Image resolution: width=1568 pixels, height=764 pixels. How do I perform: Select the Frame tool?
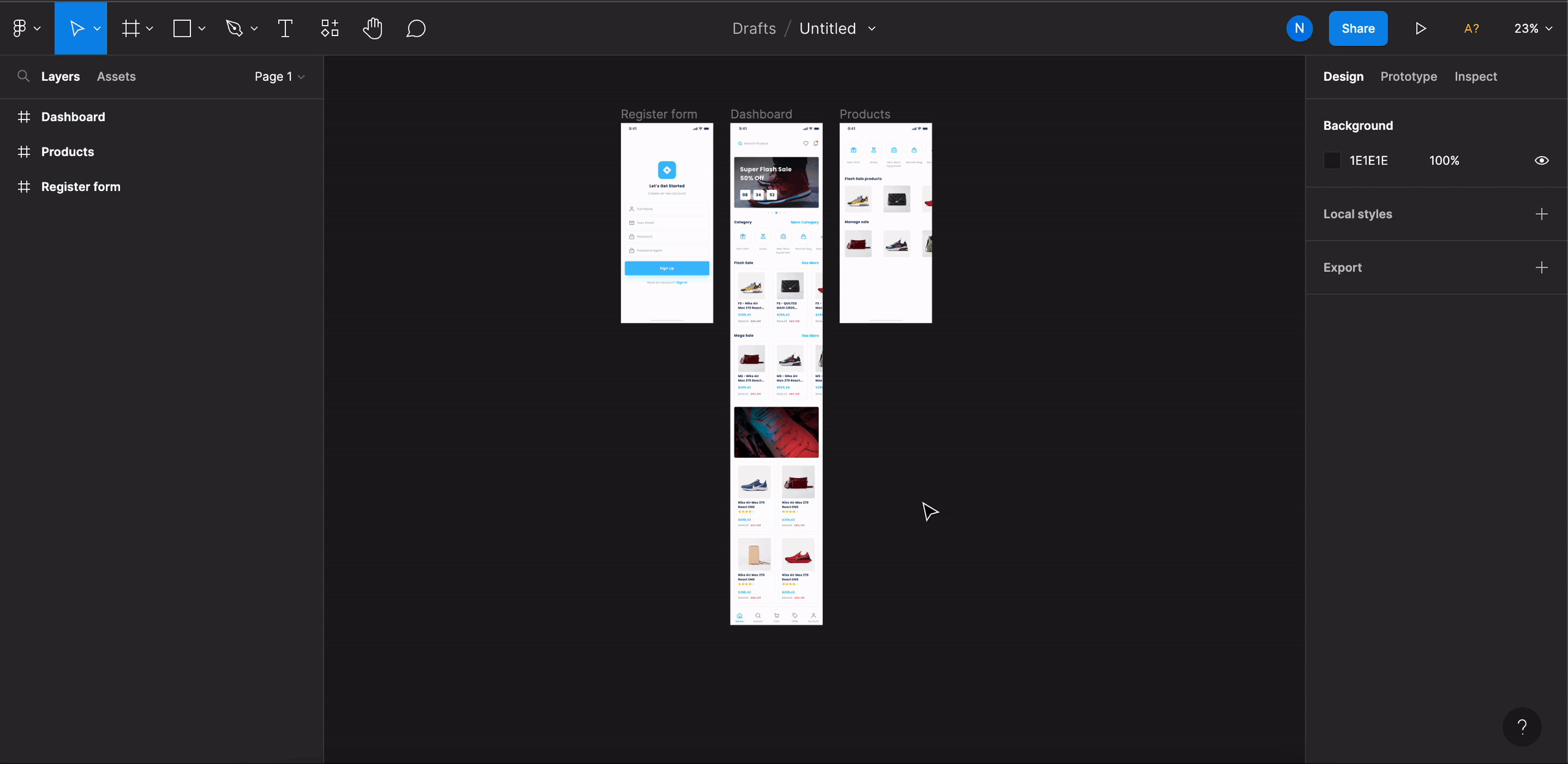pyautogui.click(x=130, y=28)
